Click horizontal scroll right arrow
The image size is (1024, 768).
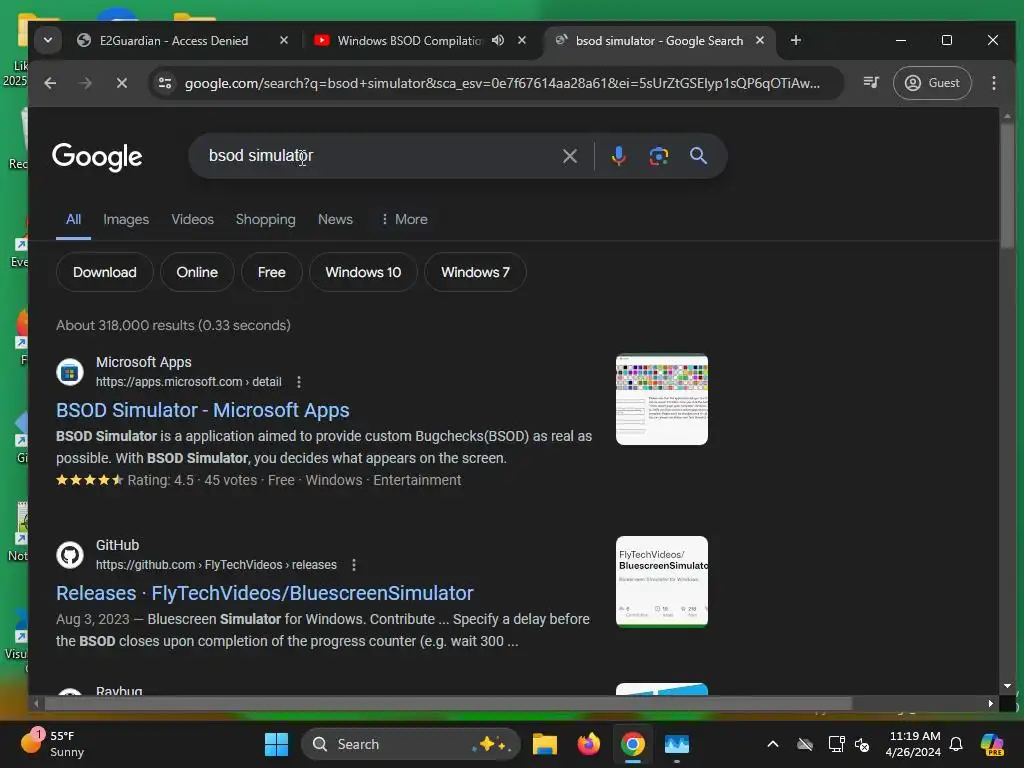coord(991,703)
